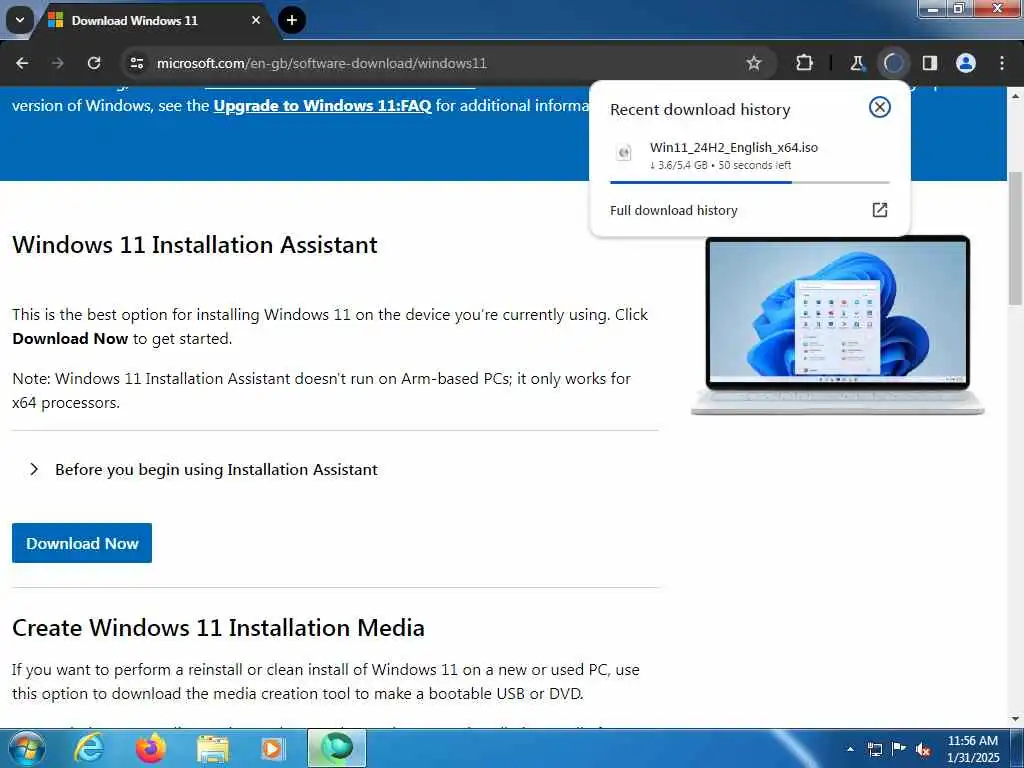Click the muted volume tray icon
Viewport: 1024px width, 768px height.
(x=923, y=749)
